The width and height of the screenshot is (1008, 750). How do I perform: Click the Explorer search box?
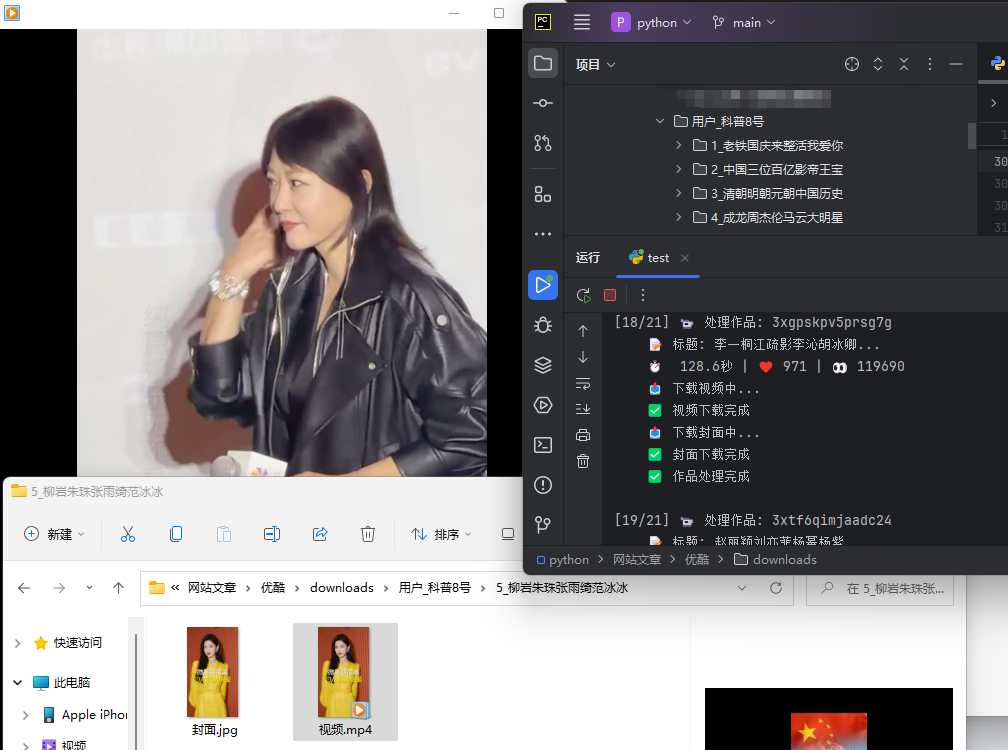pyautogui.click(x=880, y=588)
